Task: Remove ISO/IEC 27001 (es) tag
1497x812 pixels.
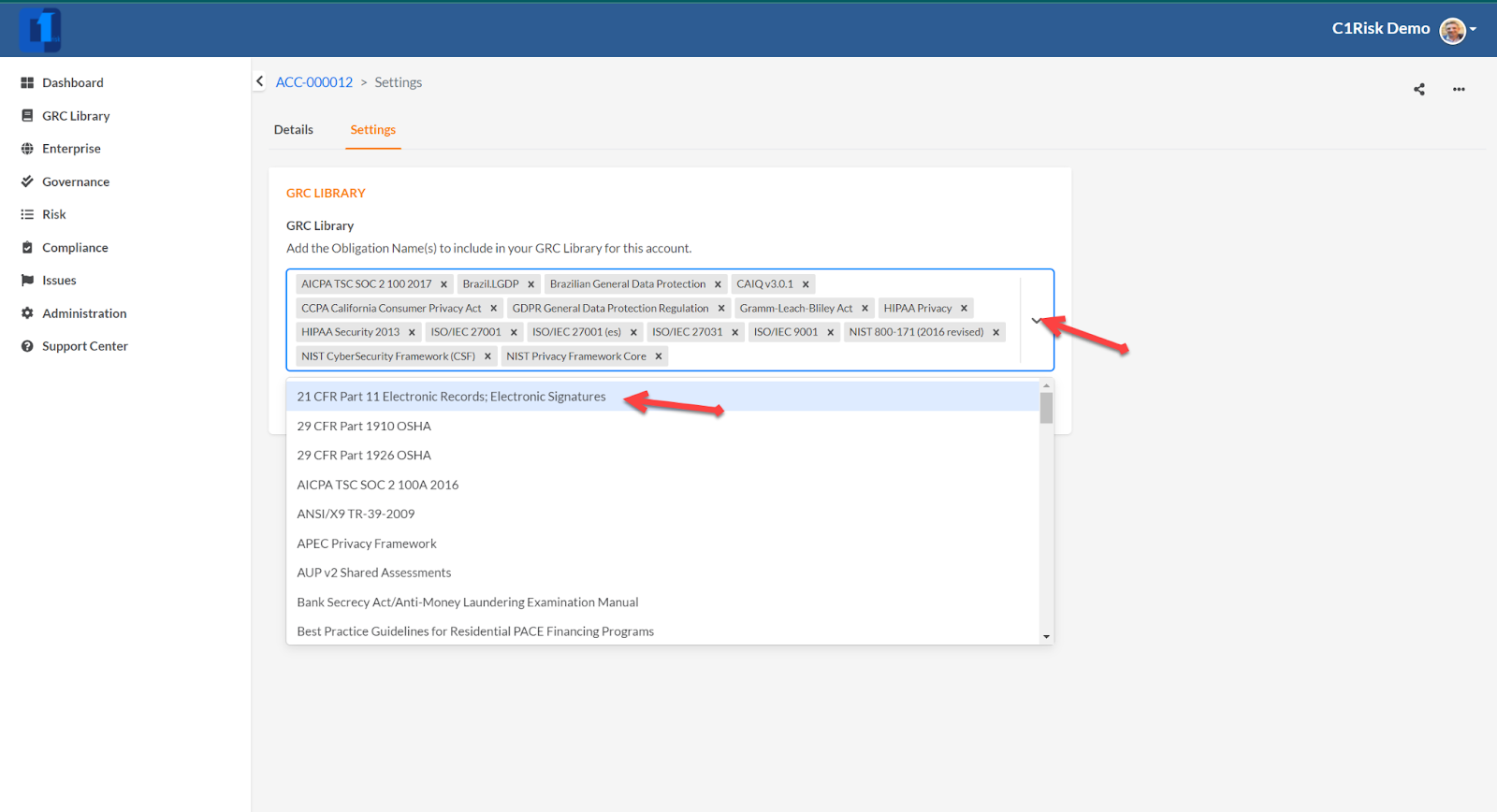Action: coord(633,332)
